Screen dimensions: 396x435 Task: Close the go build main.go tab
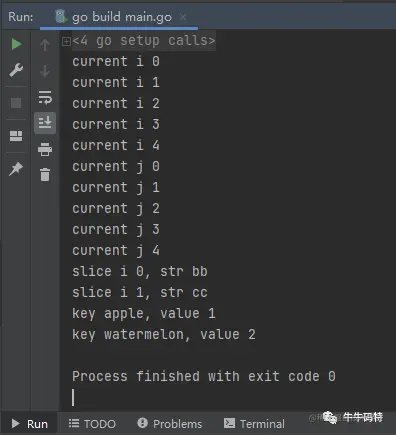click(183, 16)
